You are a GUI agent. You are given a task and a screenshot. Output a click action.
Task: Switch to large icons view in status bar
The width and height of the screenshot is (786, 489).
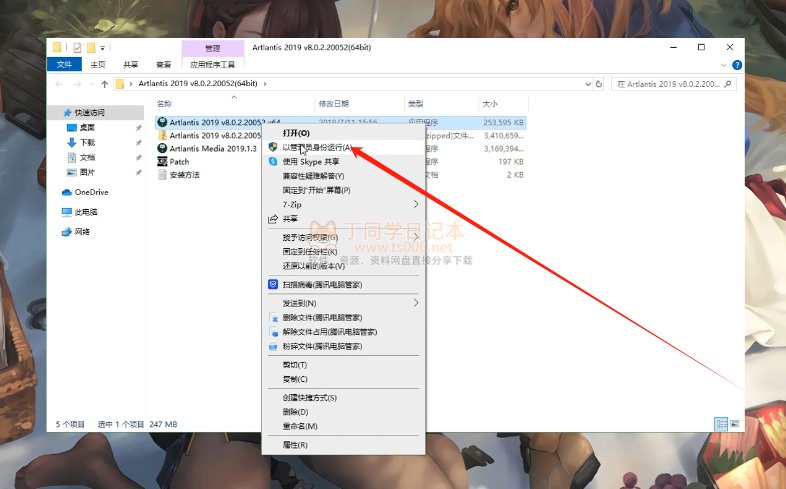[735, 424]
